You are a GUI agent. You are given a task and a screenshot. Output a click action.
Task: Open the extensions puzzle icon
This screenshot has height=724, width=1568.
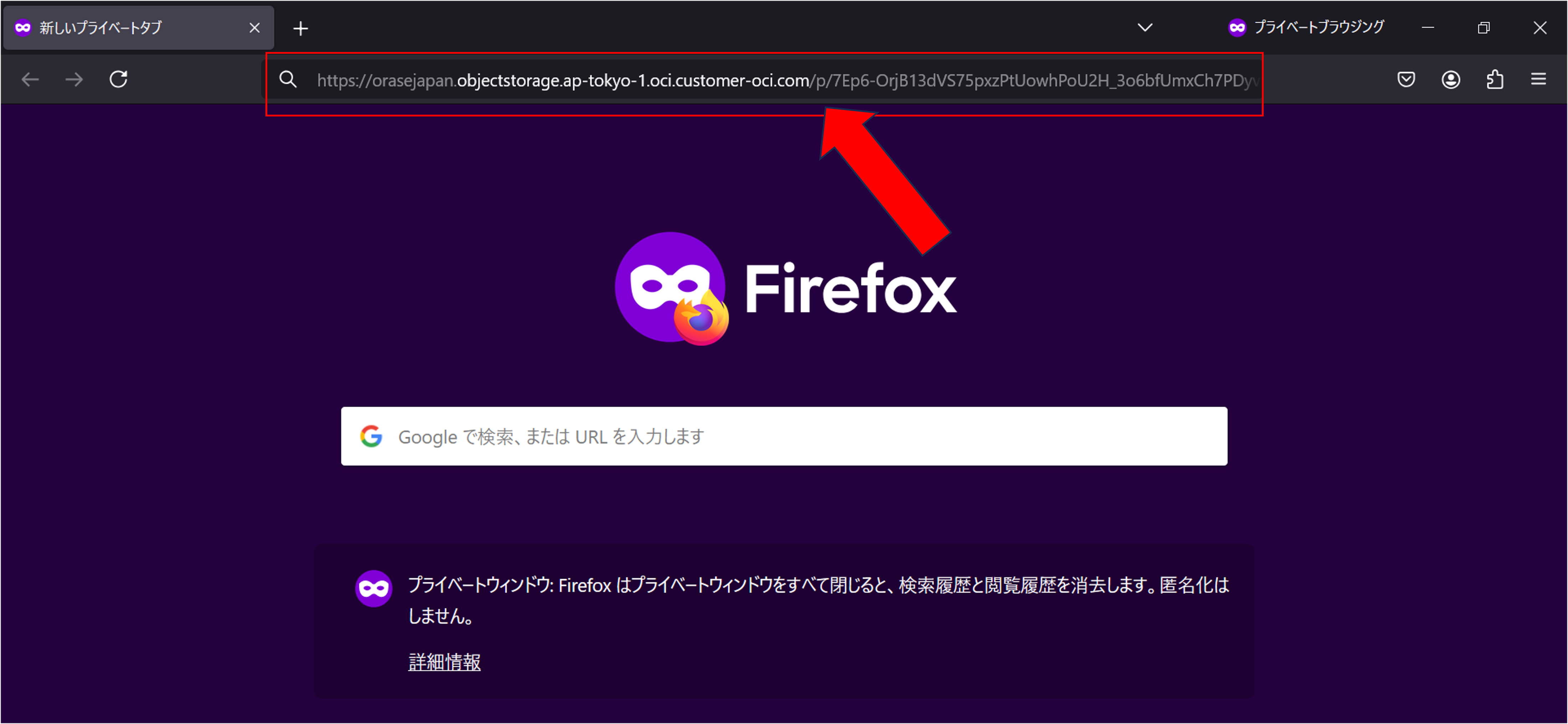pos(1495,80)
